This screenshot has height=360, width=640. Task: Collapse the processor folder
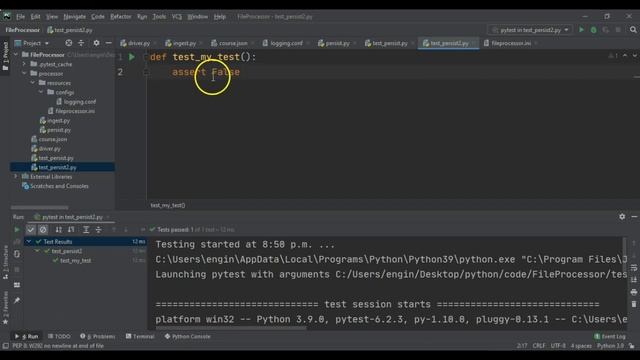[x=24, y=73]
